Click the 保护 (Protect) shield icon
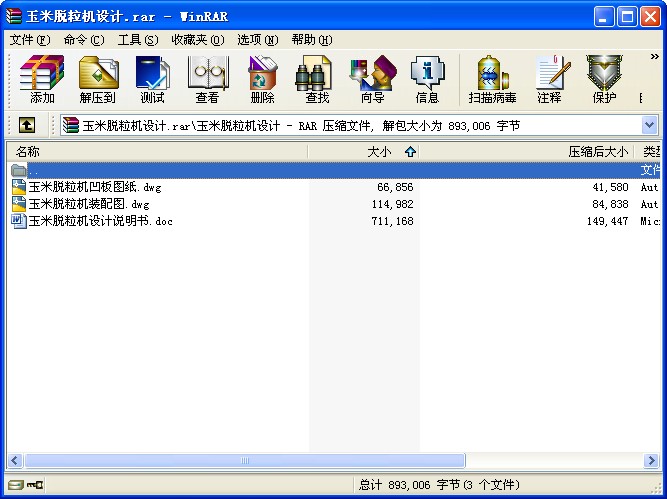 coord(604,79)
